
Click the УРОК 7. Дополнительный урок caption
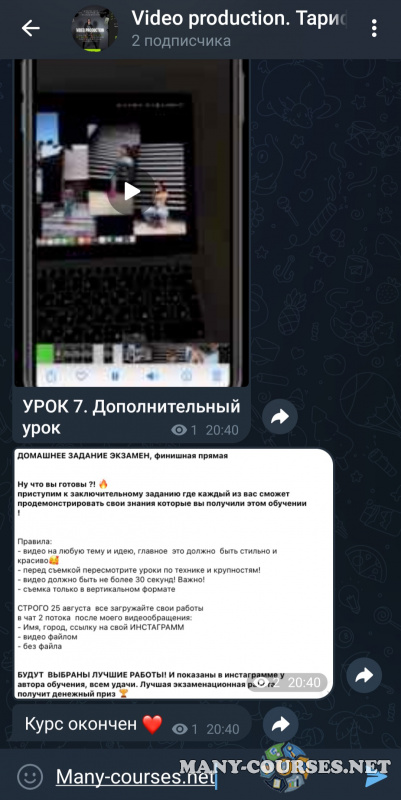point(131,417)
